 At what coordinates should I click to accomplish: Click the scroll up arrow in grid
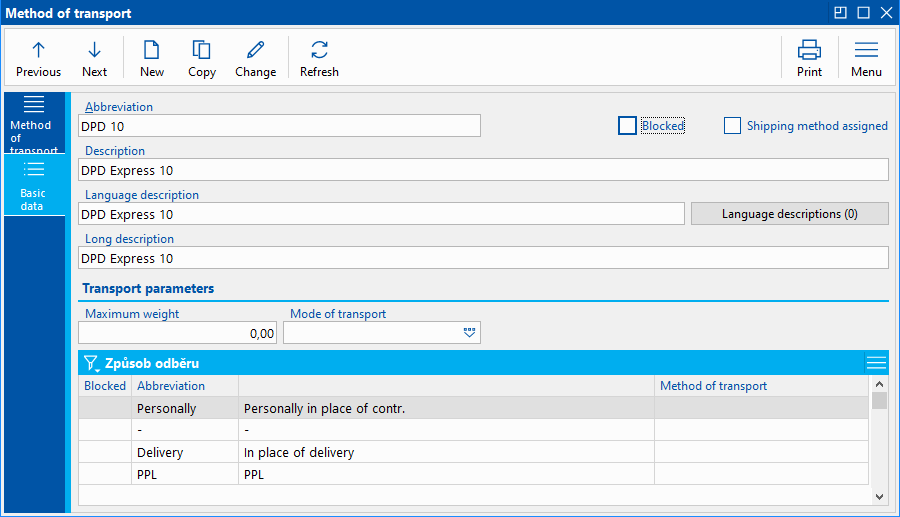coord(879,384)
